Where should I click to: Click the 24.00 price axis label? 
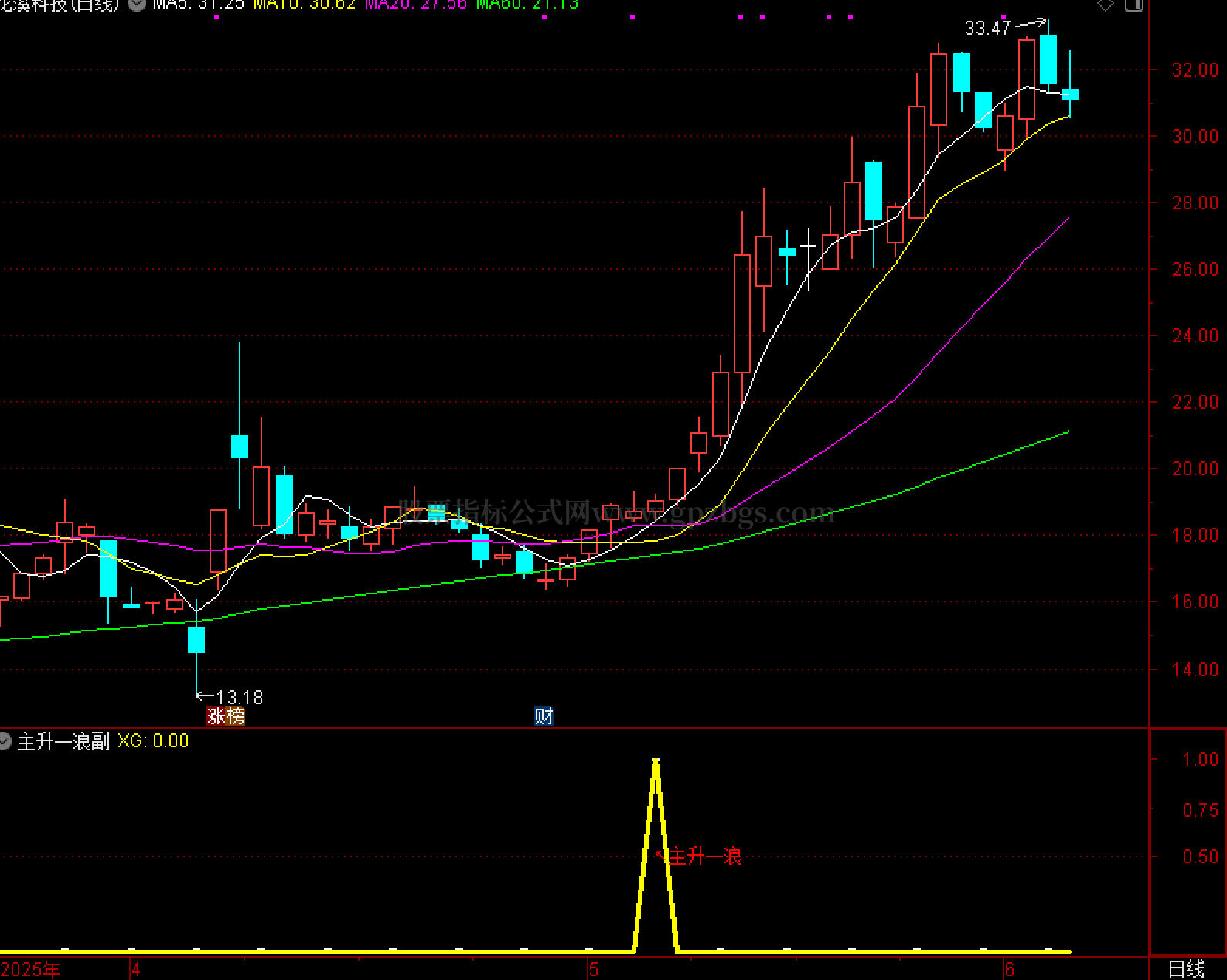(x=1195, y=336)
